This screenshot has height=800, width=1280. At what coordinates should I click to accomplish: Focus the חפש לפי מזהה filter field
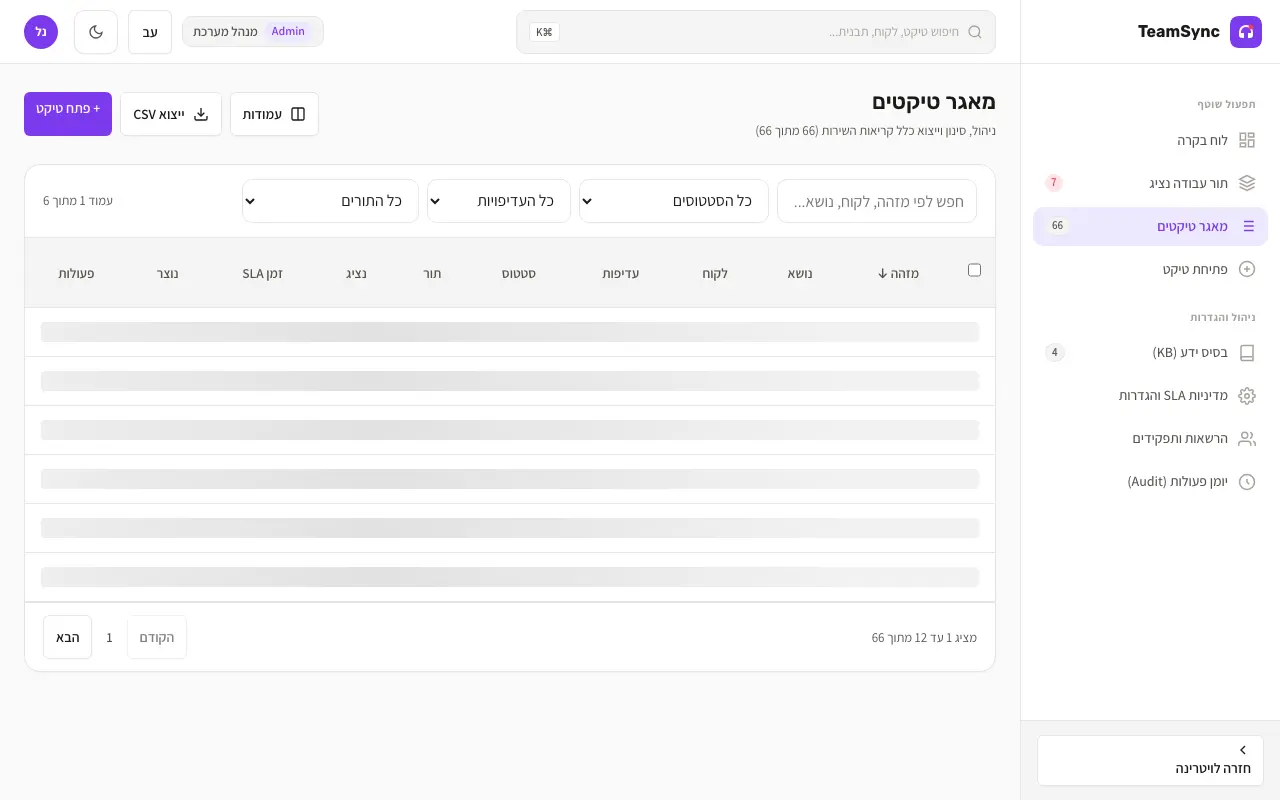click(877, 201)
